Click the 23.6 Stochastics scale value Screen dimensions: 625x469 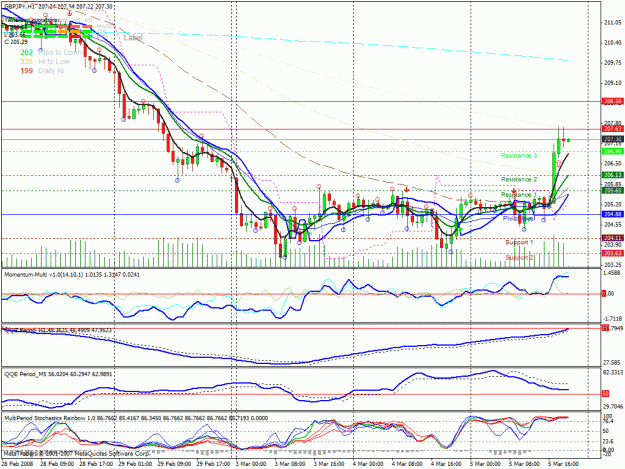pos(608,441)
